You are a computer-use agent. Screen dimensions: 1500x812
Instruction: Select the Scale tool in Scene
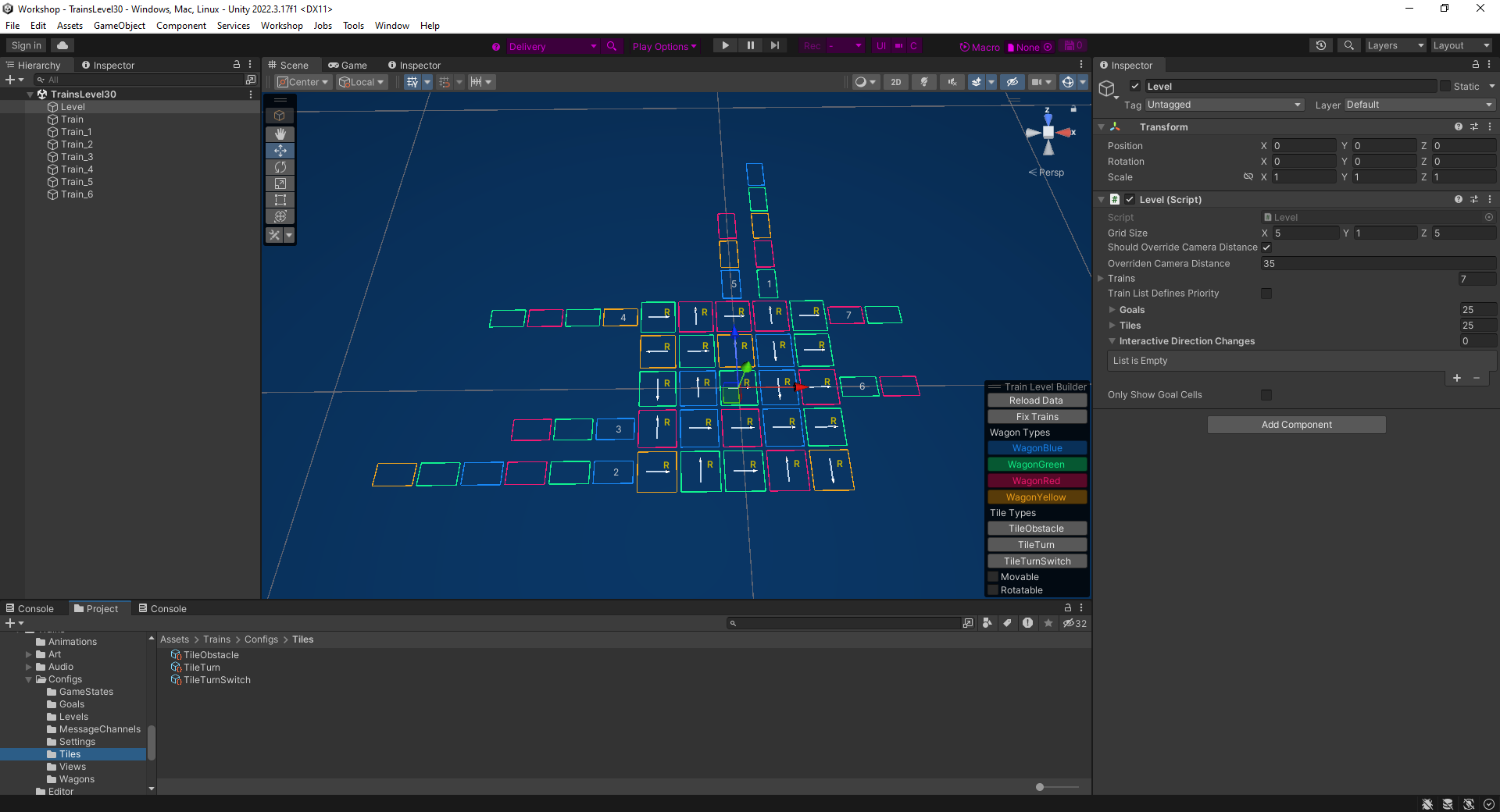280,183
